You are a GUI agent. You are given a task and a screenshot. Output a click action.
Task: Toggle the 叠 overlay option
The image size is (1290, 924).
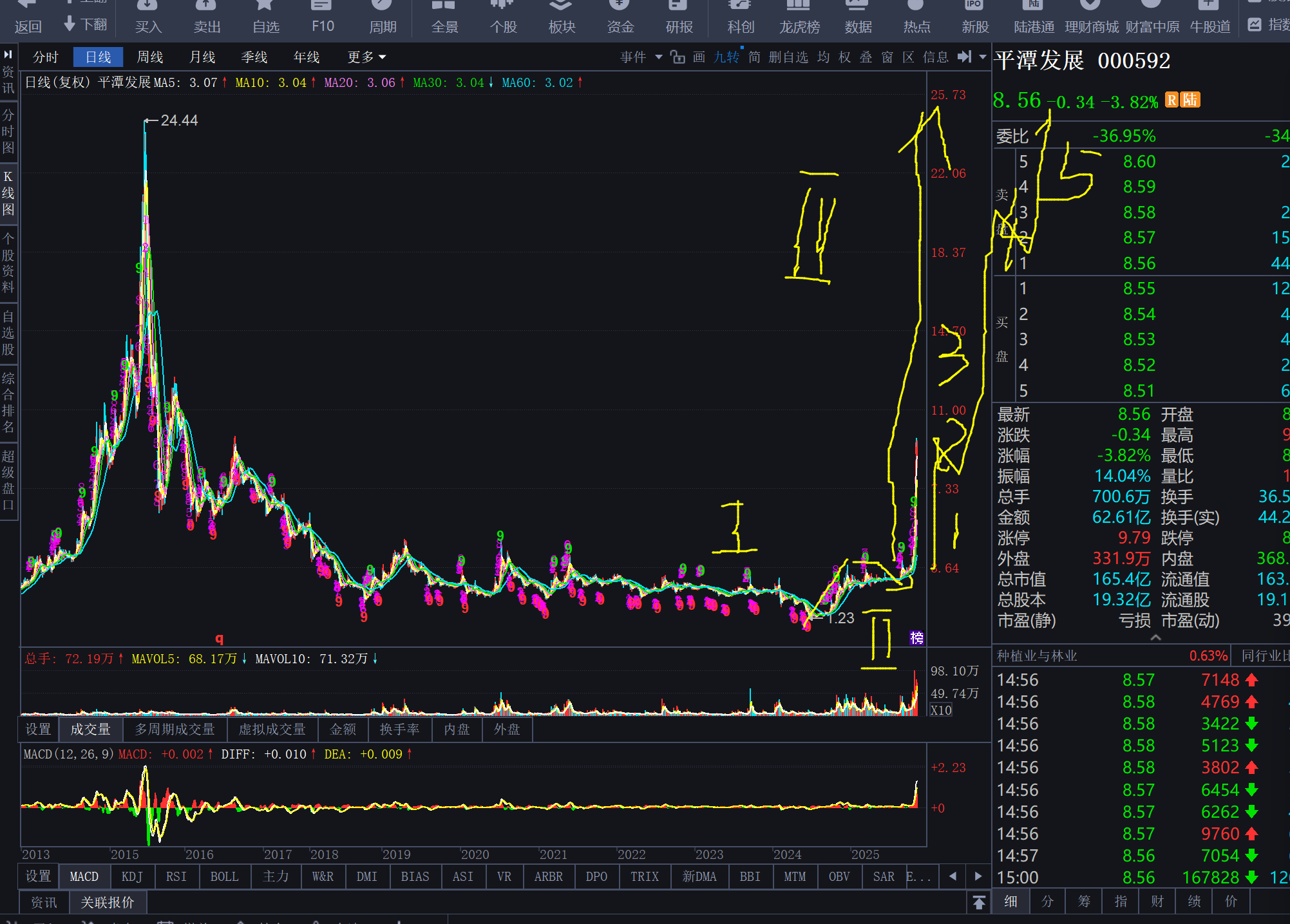(x=866, y=57)
